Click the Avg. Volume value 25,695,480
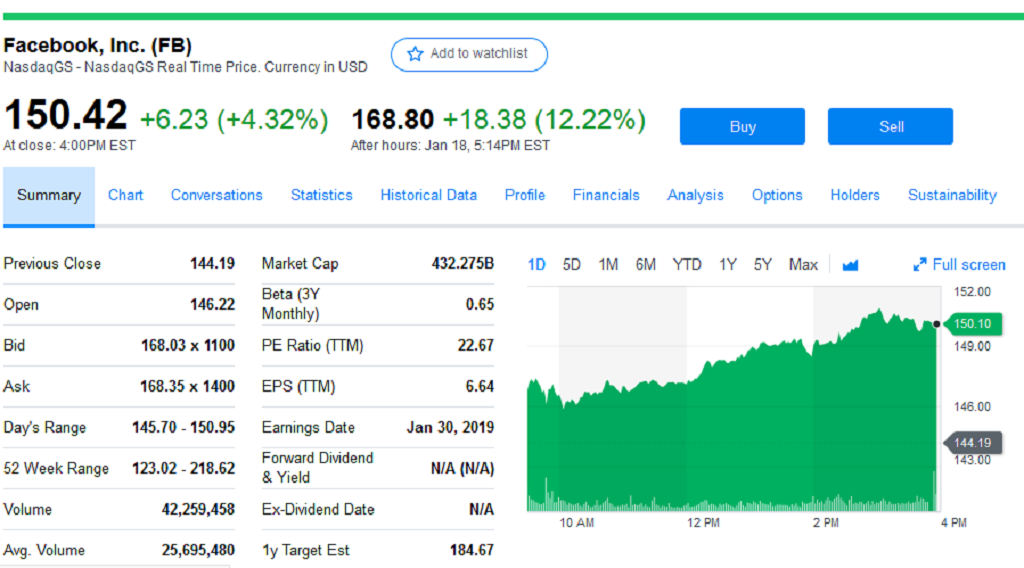1024x568 pixels. click(x=199, y=550)
